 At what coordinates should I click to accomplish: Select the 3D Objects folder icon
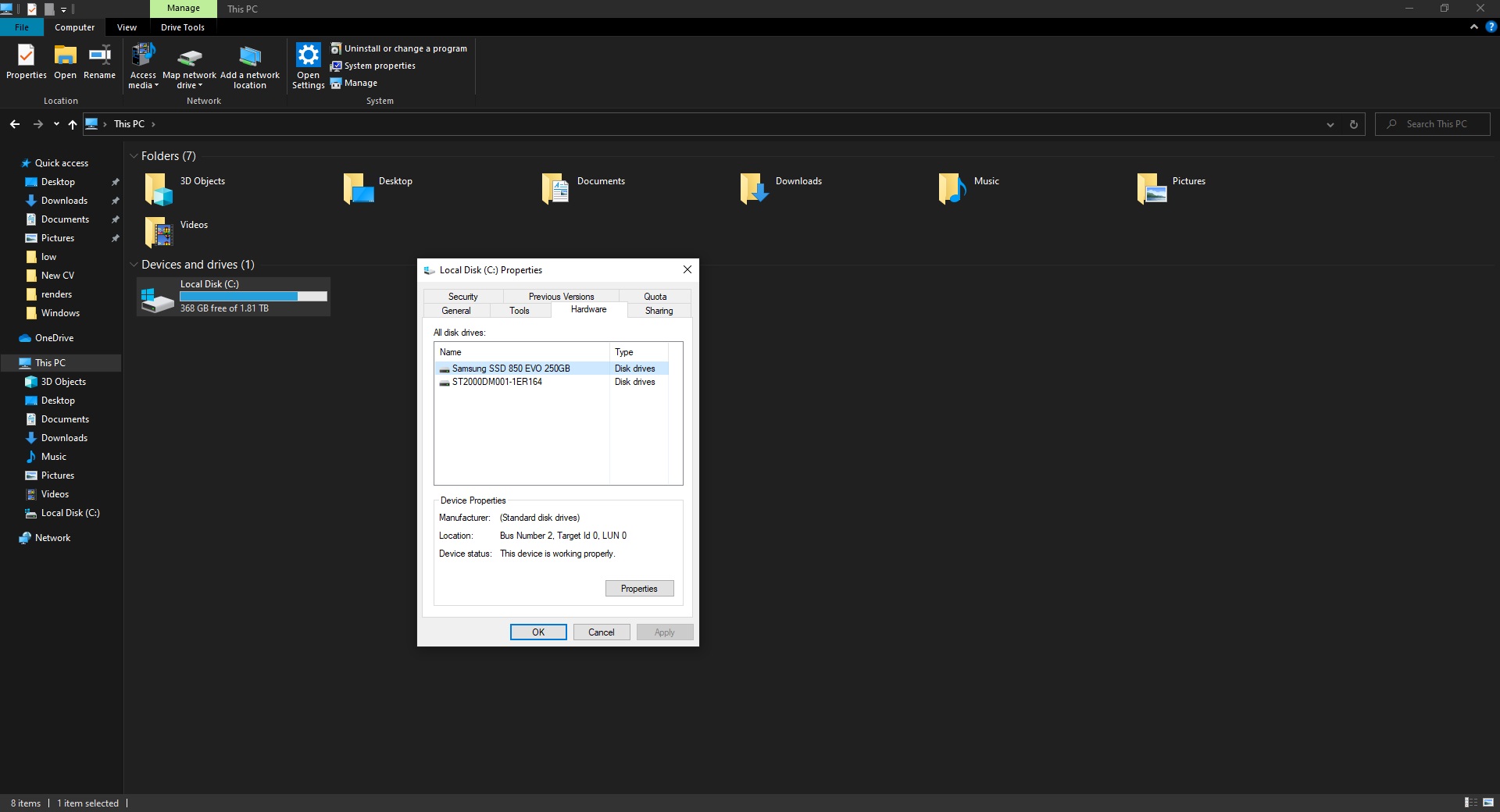click(159, 189)
